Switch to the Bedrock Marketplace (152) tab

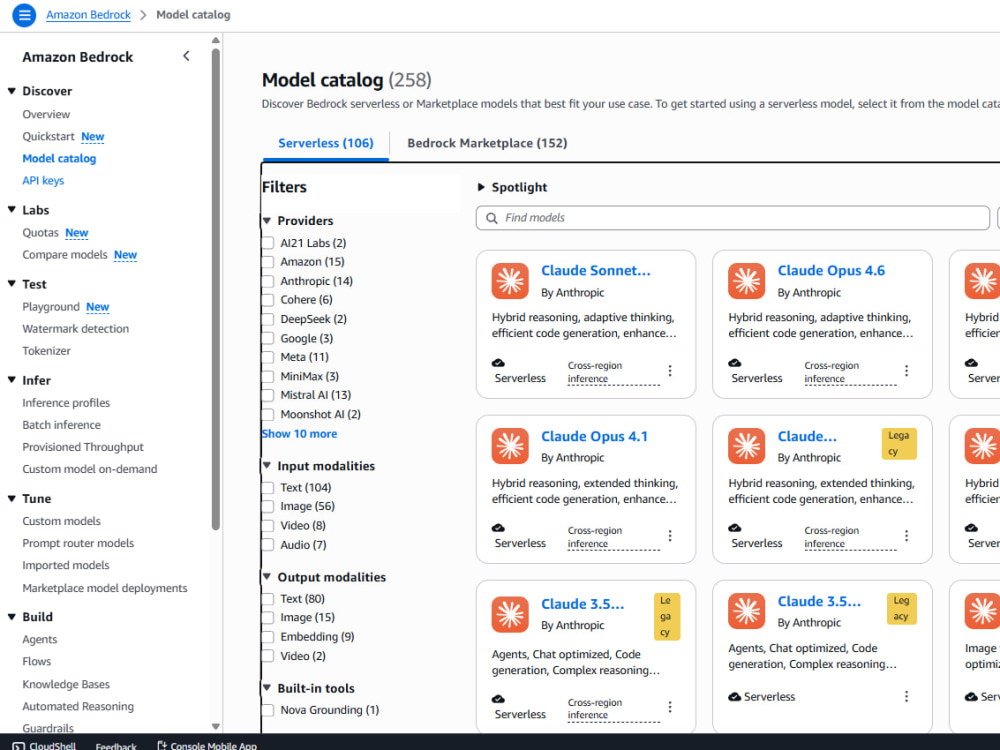(x=487, y=143)
